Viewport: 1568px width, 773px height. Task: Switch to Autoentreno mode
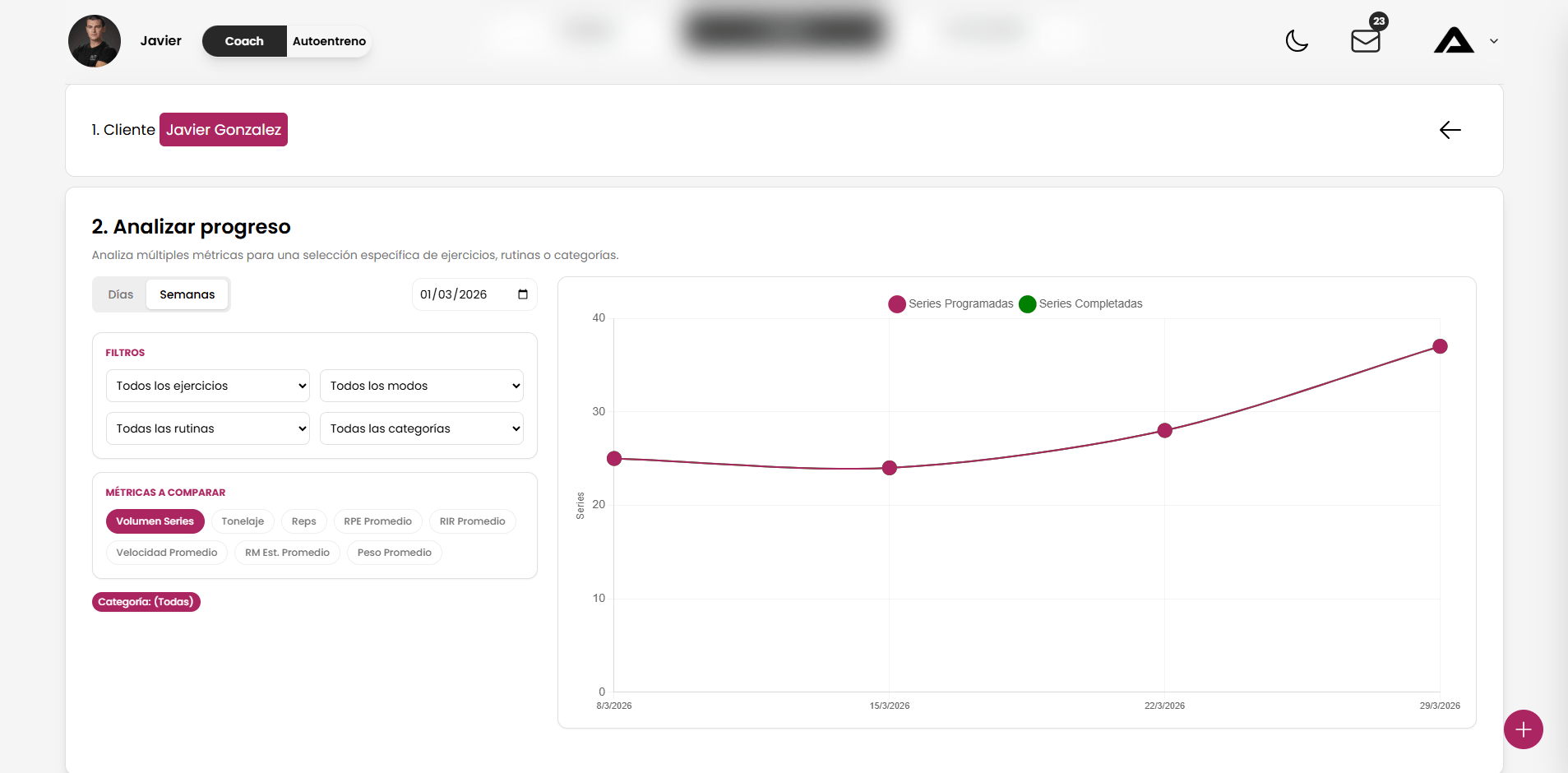(329, 41)
